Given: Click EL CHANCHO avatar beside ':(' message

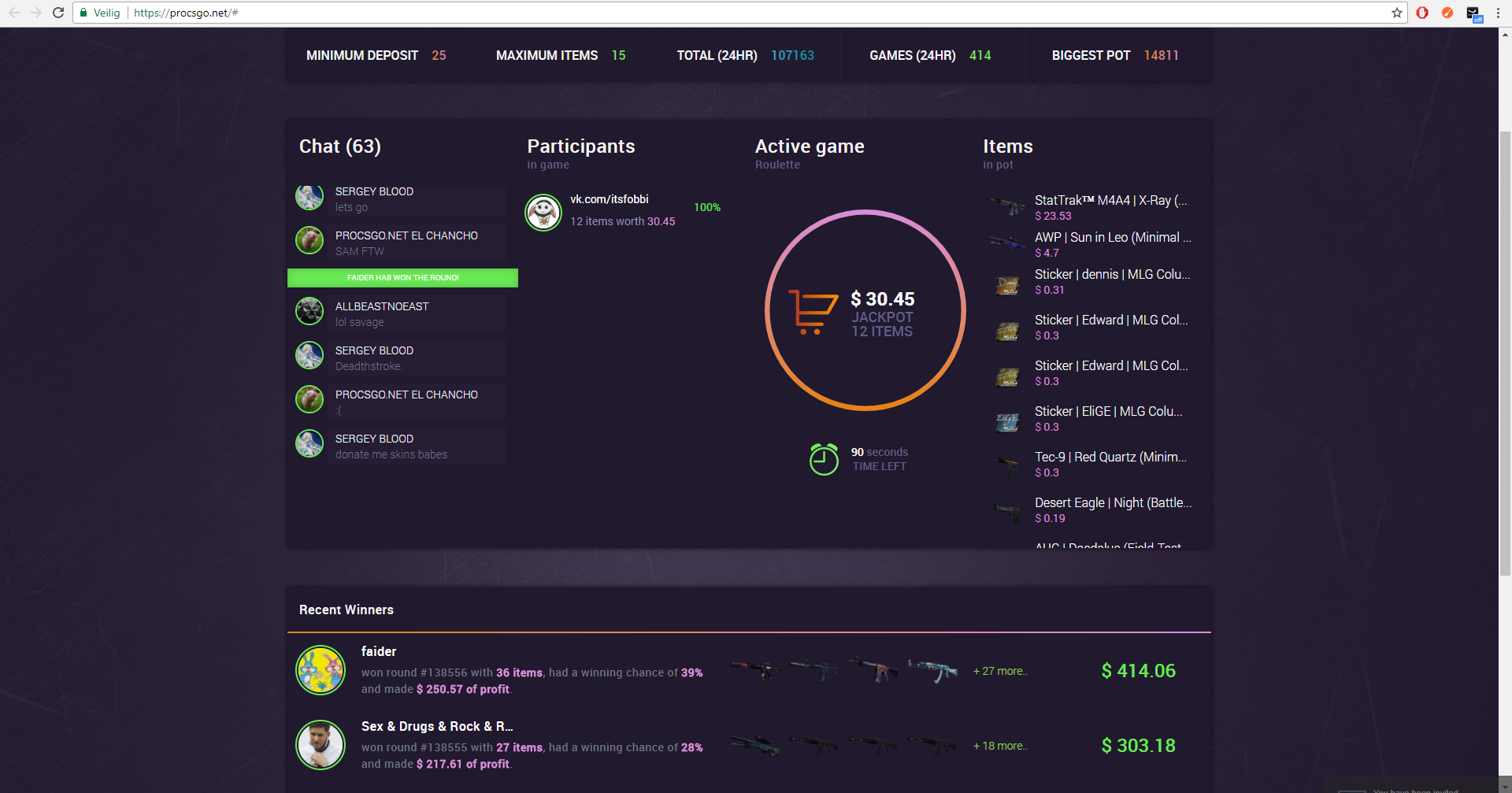Looking at the screenshot, I should 309,399.
